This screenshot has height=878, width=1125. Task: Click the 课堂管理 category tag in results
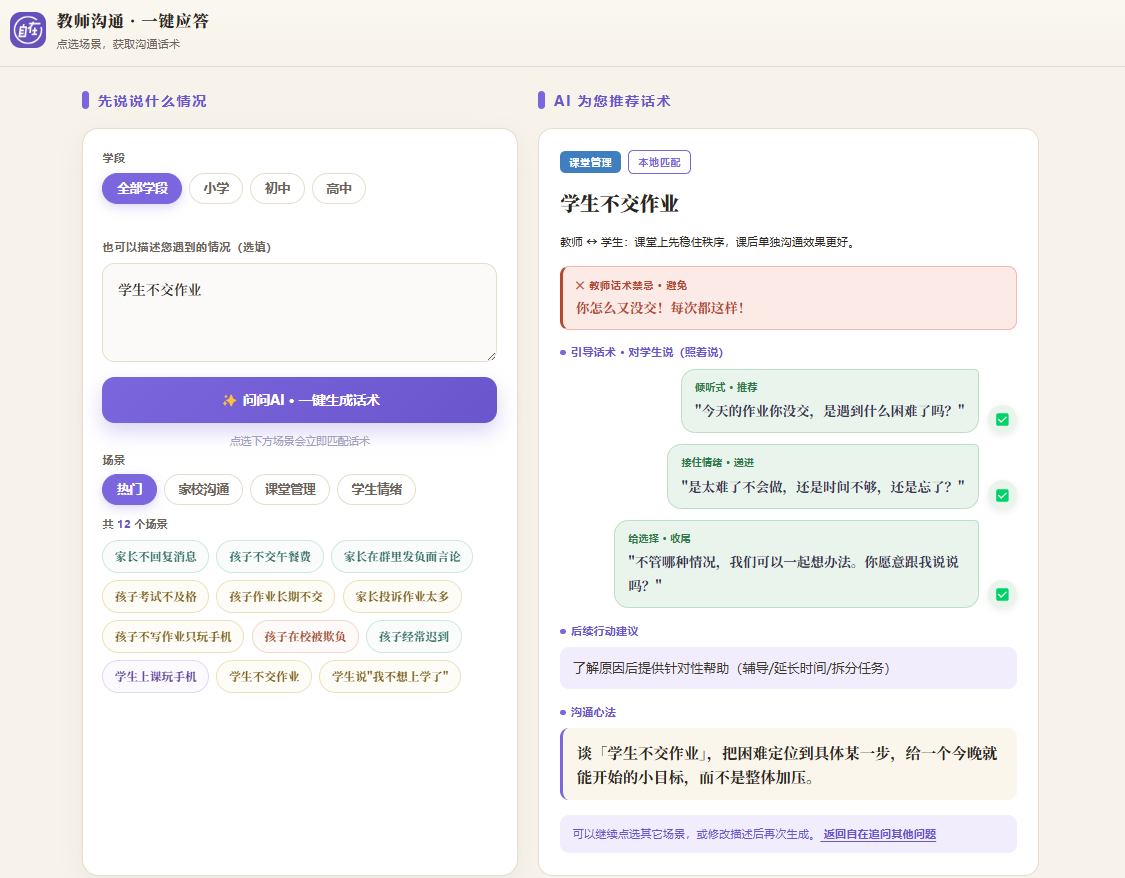(x=590, y=162)
